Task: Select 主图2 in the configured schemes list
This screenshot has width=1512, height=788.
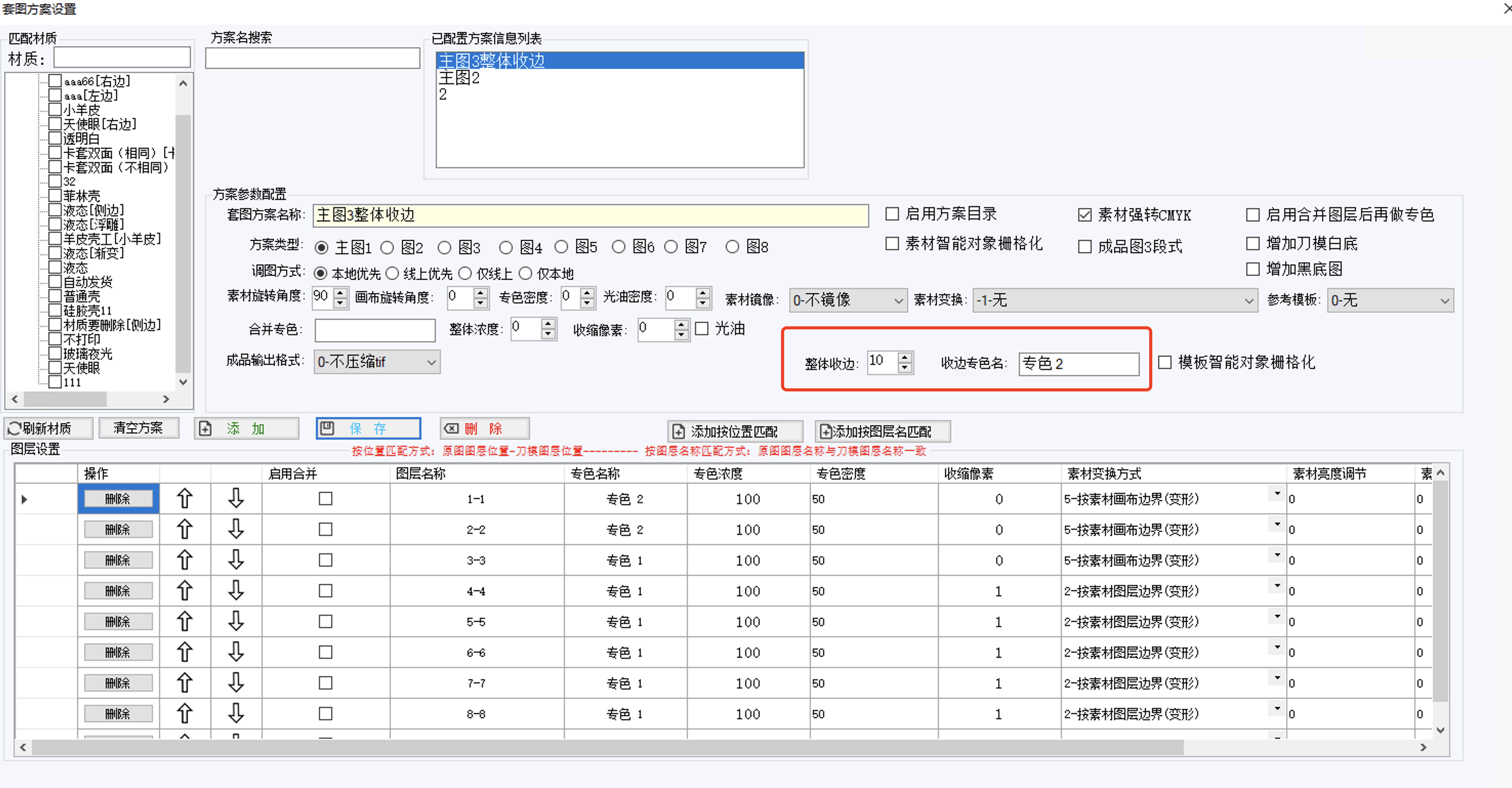Action: click(460, 77)
